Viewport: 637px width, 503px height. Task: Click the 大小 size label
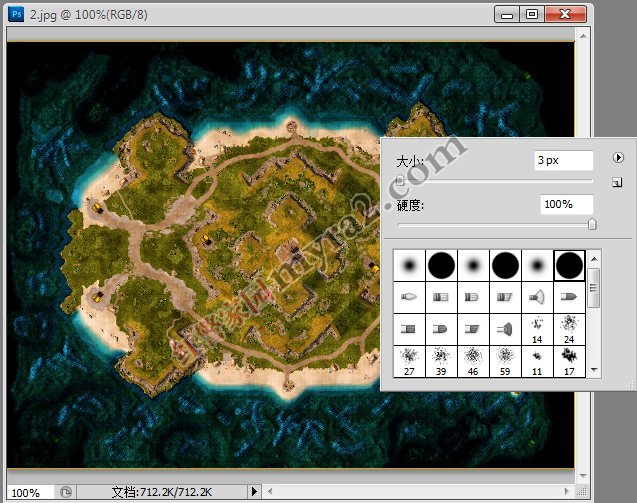(x=410, y=162)
